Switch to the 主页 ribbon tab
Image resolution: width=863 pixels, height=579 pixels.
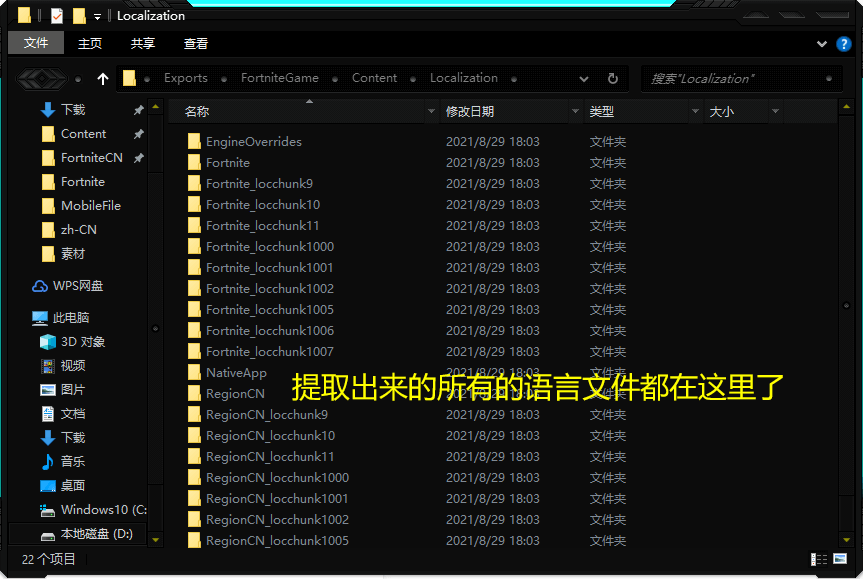point(90,43)
